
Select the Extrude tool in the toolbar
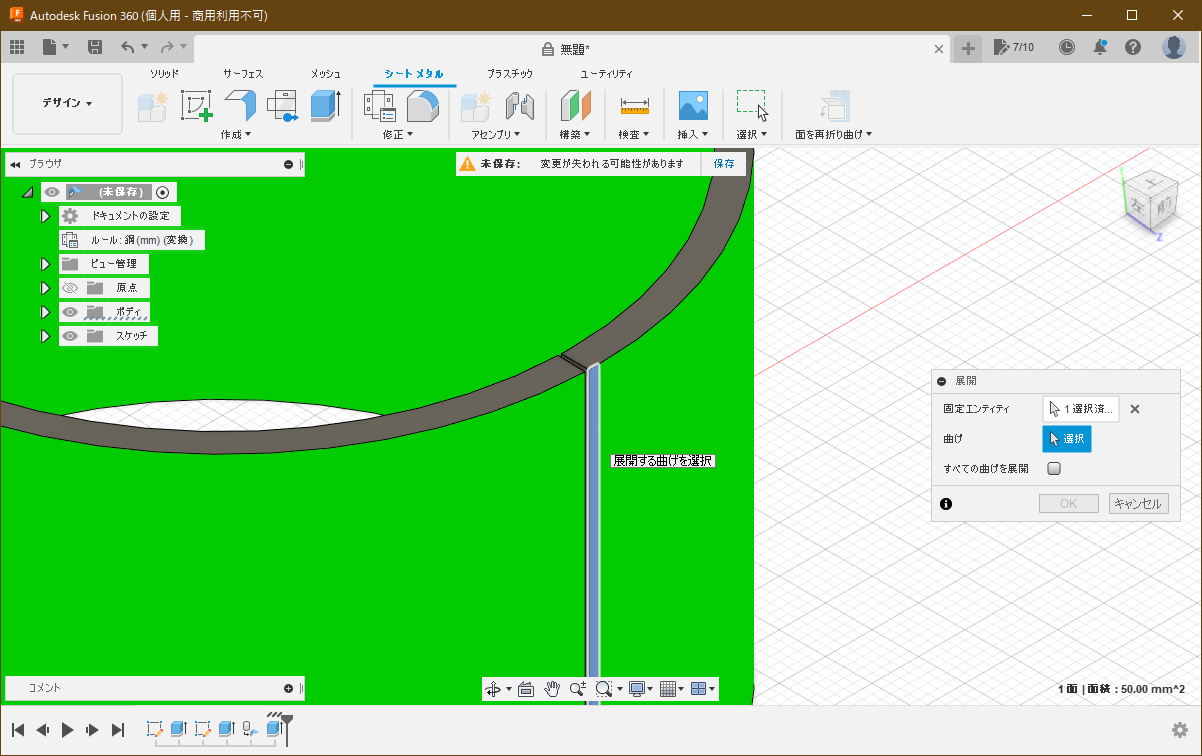tap(326, 106)
